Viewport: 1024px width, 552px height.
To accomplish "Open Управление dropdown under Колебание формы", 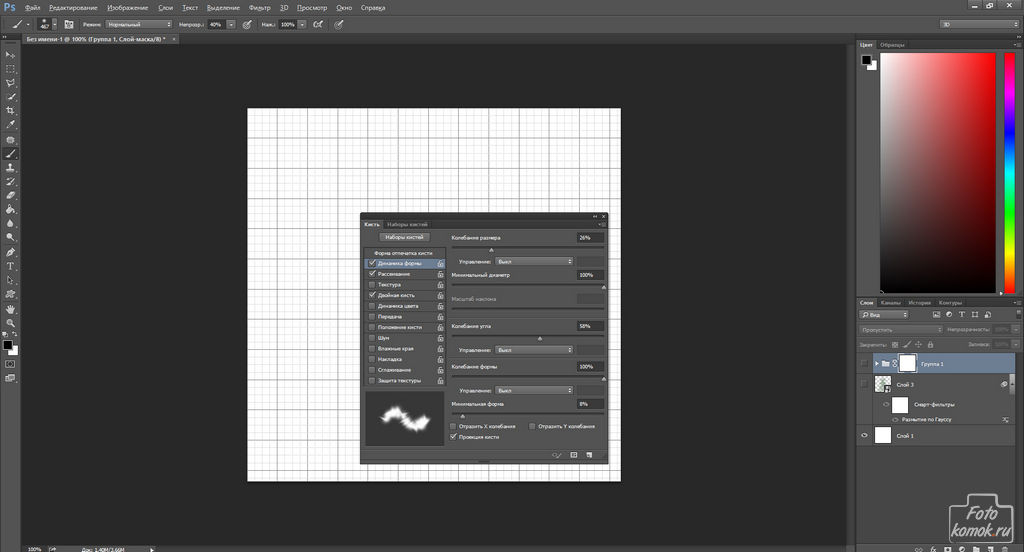I will 534,390.
